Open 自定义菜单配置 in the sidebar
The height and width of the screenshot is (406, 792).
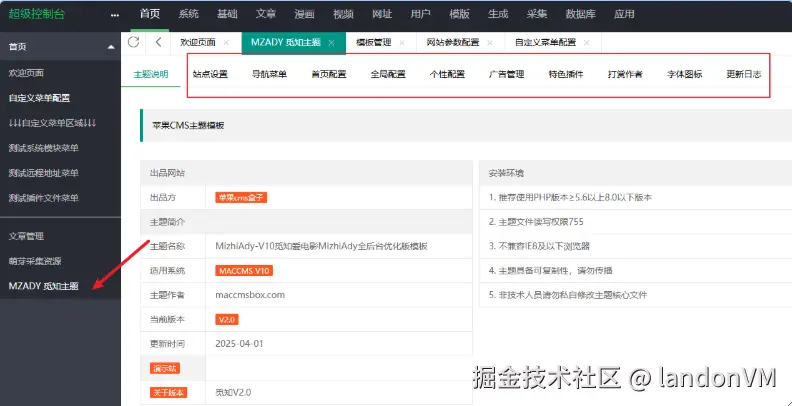(x=39, y=98)
